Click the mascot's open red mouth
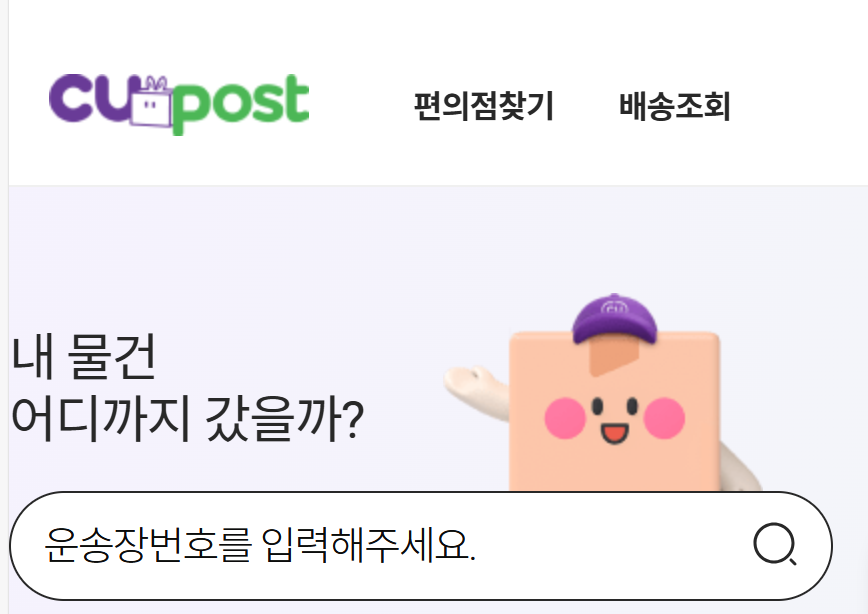 click(x=614, y=433)
